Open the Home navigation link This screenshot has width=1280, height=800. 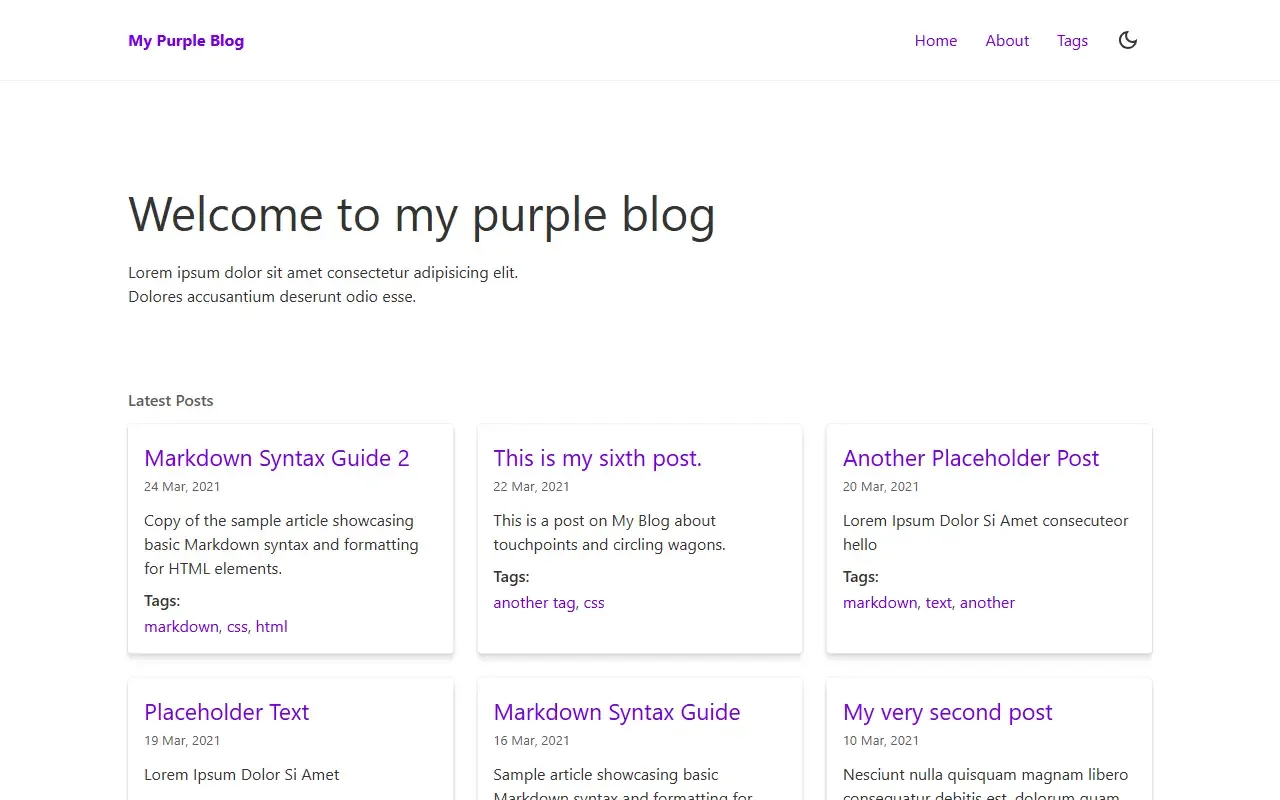tap(936, 41)
